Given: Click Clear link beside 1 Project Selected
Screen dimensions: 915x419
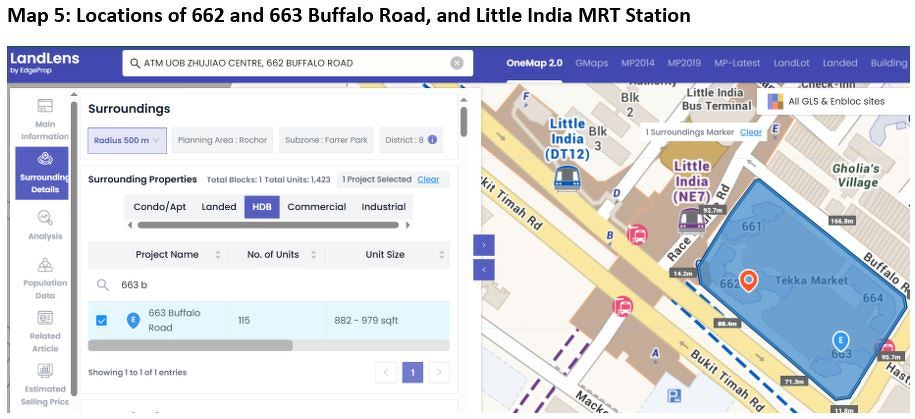Looking at the screenshot, I should click(428, 180).
